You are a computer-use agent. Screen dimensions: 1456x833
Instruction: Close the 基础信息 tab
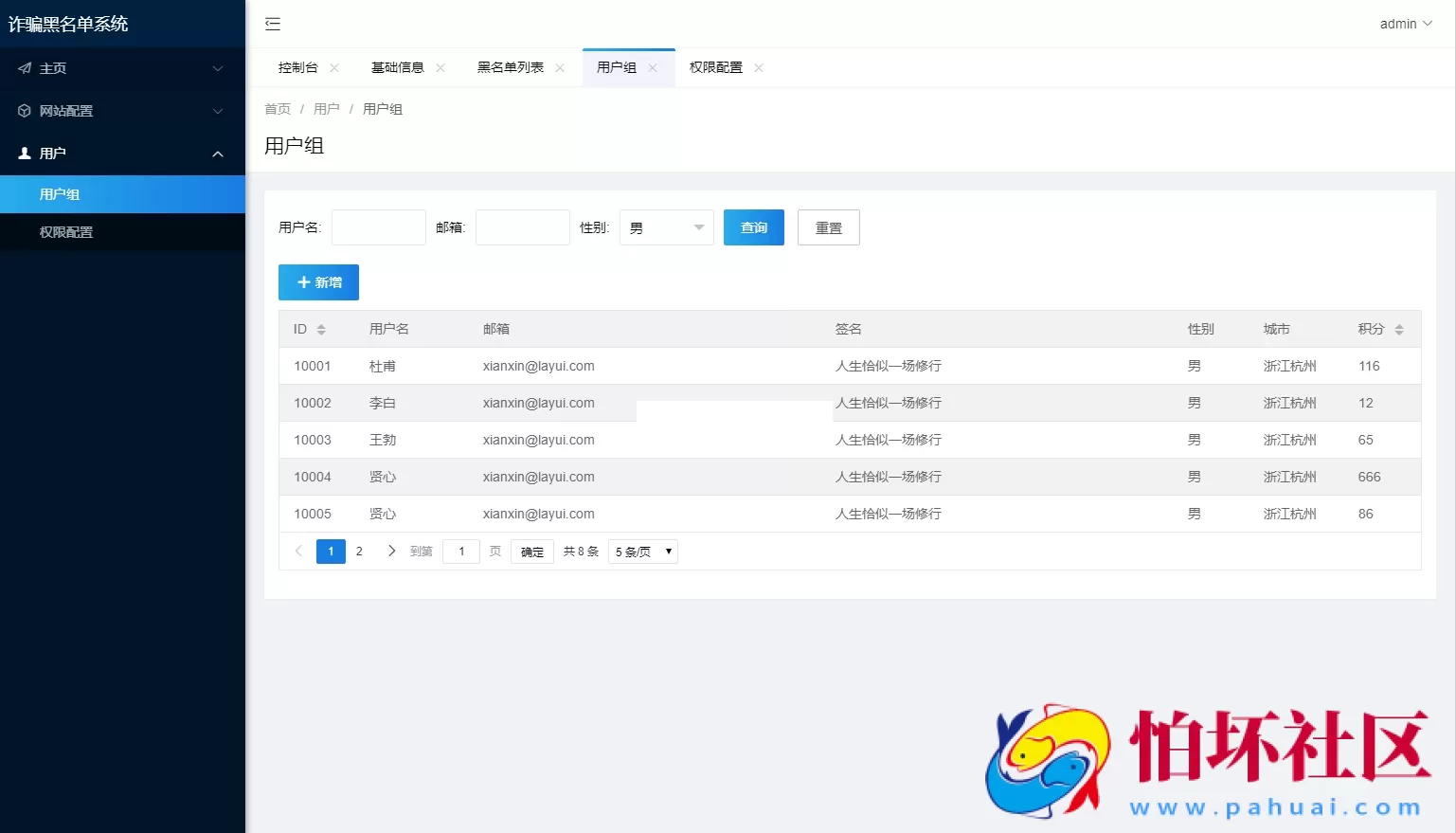coord(440,67)
